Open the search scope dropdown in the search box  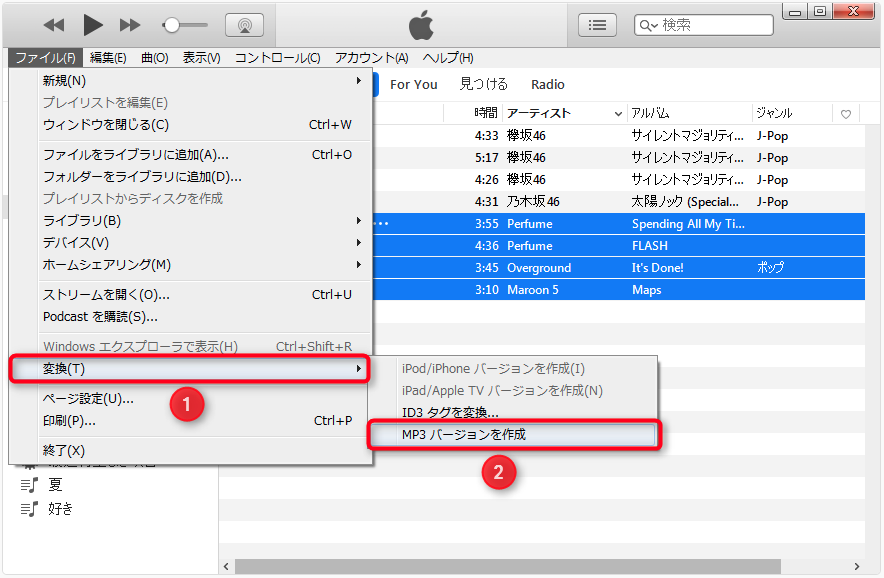tap(649, 25)
